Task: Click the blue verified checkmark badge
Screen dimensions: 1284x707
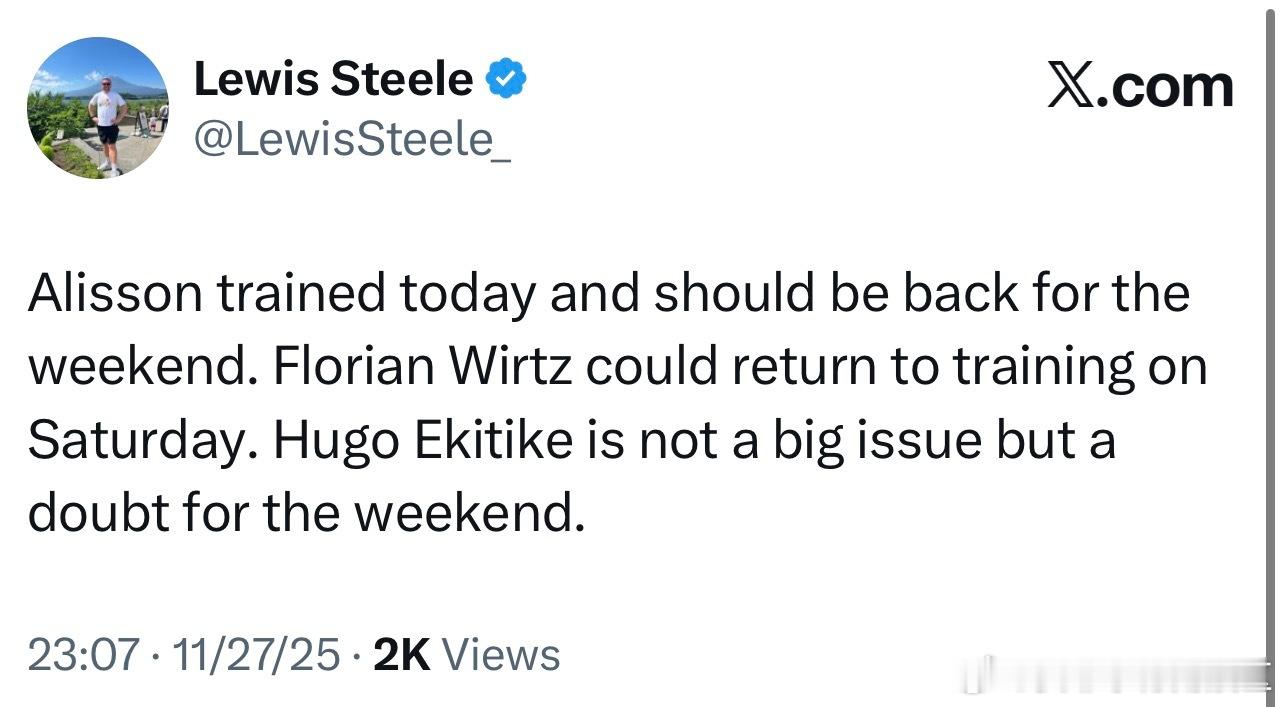Action: (x=506, y=80)
